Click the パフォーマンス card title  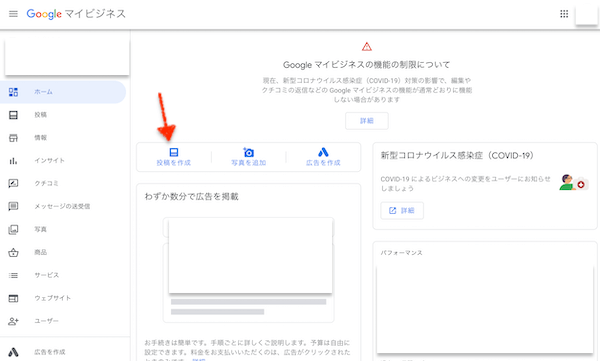(x=401, y=253)
